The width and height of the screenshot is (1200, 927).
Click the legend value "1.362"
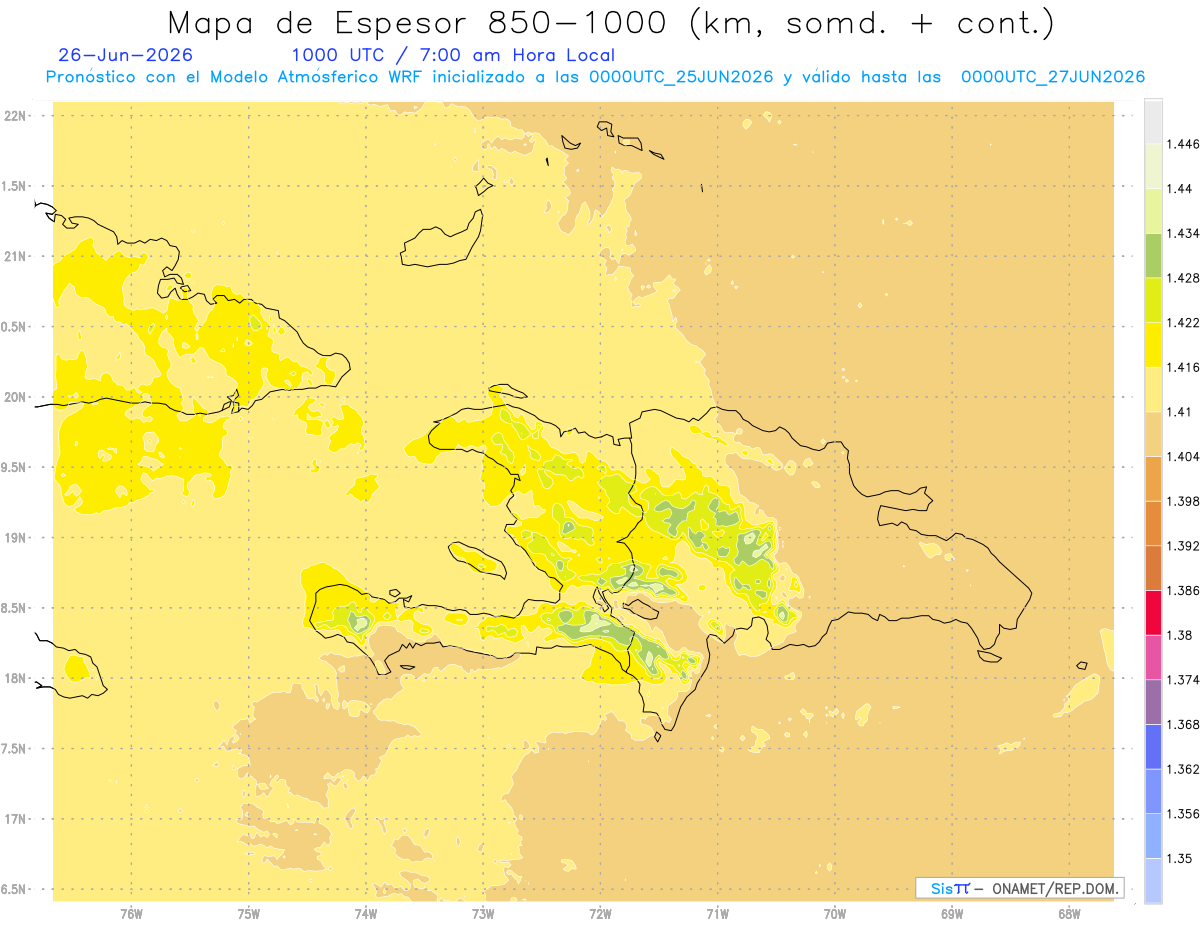[x=1183, y=769]
